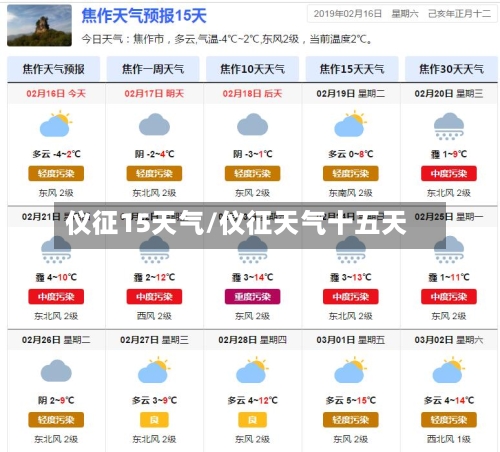Click the haze icon for 02月25日

click(x=449, y=249)
